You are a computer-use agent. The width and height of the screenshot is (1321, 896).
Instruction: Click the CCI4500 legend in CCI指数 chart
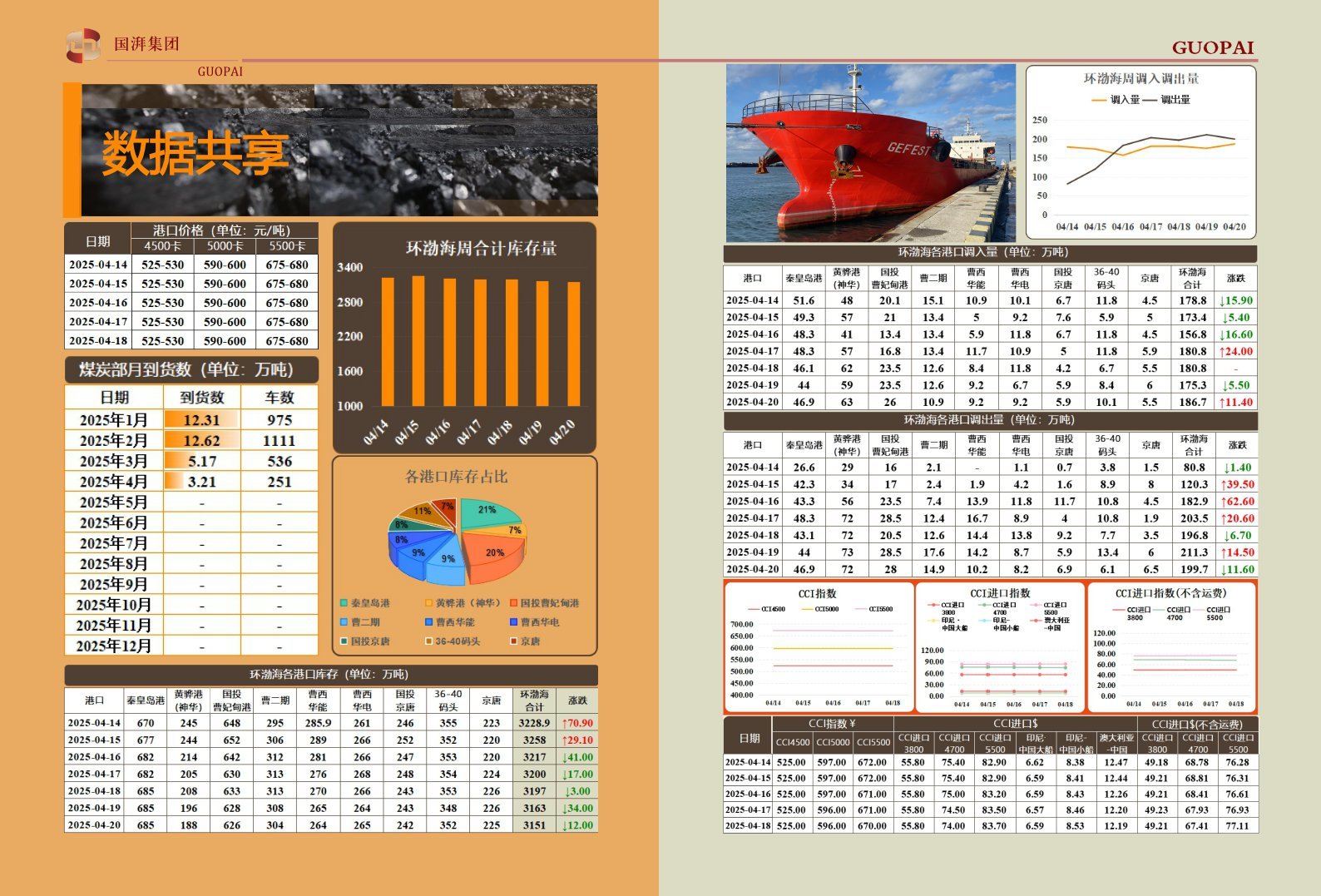tap(767, 609)
